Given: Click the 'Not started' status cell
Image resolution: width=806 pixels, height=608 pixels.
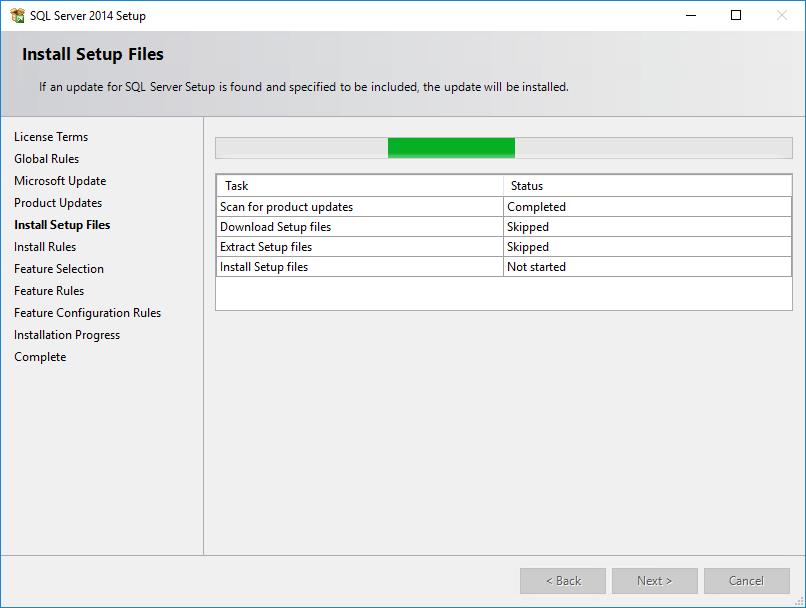Looking at the screenshot, I should [x=647, y=267].
